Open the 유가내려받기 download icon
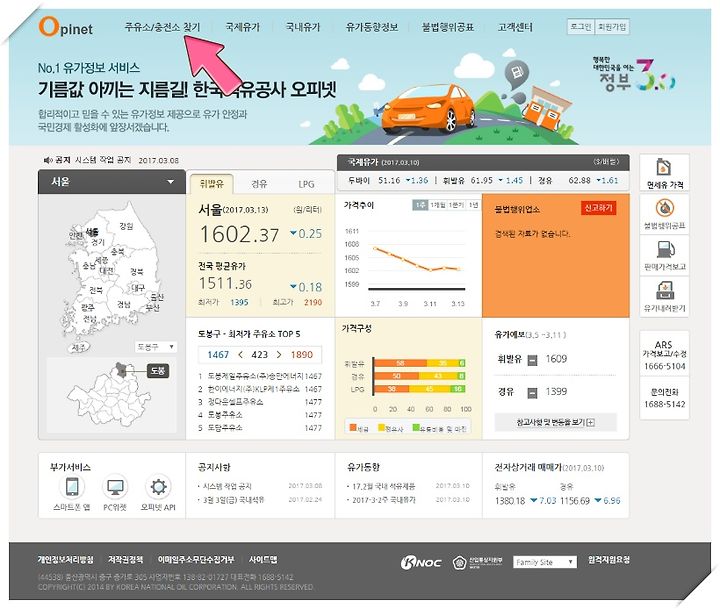The image size is (720, 609). coord(664,297)
